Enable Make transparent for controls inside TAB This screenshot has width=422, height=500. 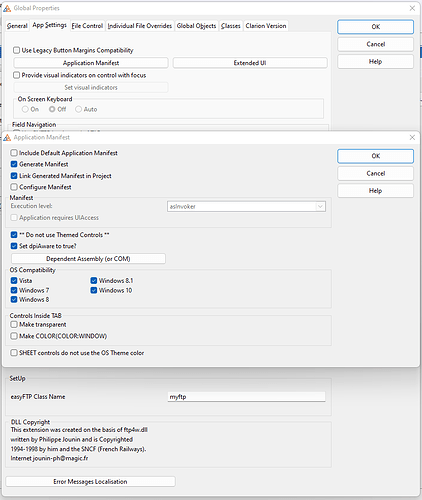(x=14, y=325)
